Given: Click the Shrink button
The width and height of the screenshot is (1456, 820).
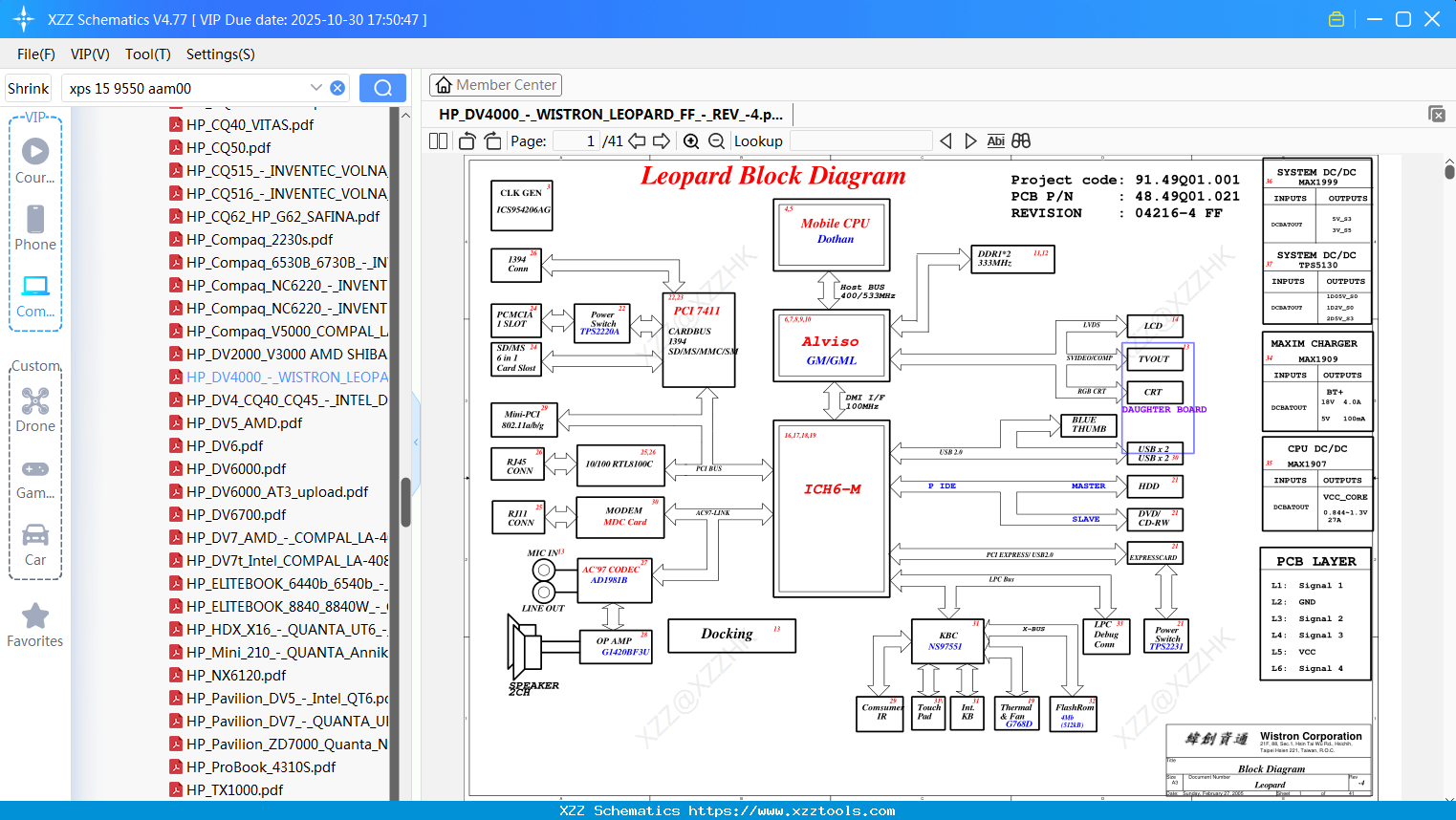Looking at the screenshot, I should pos(29,88).
